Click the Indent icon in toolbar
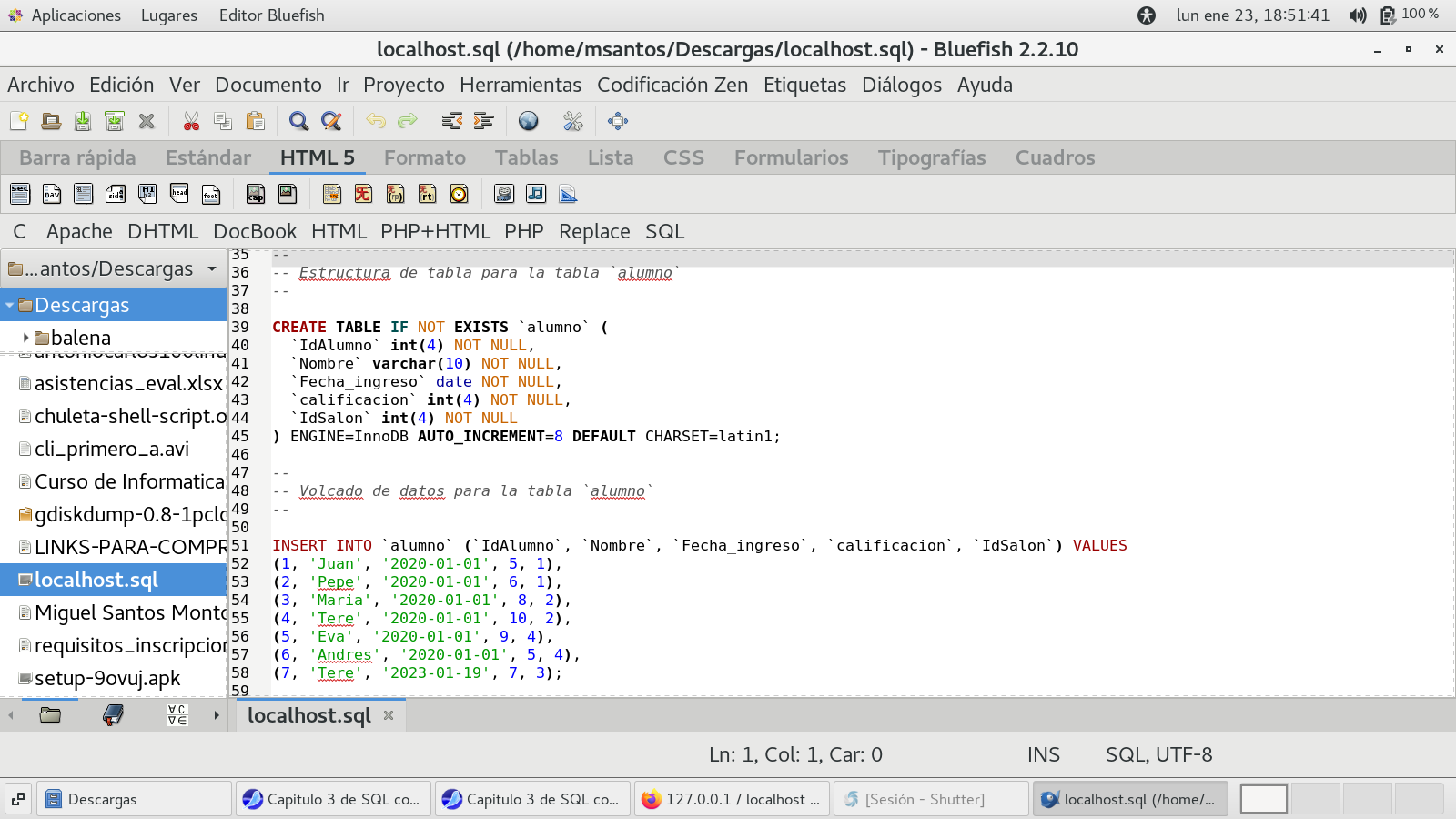Image resolution: width=1456 pixels, height=819 pixels. click(x=483, y=121)
